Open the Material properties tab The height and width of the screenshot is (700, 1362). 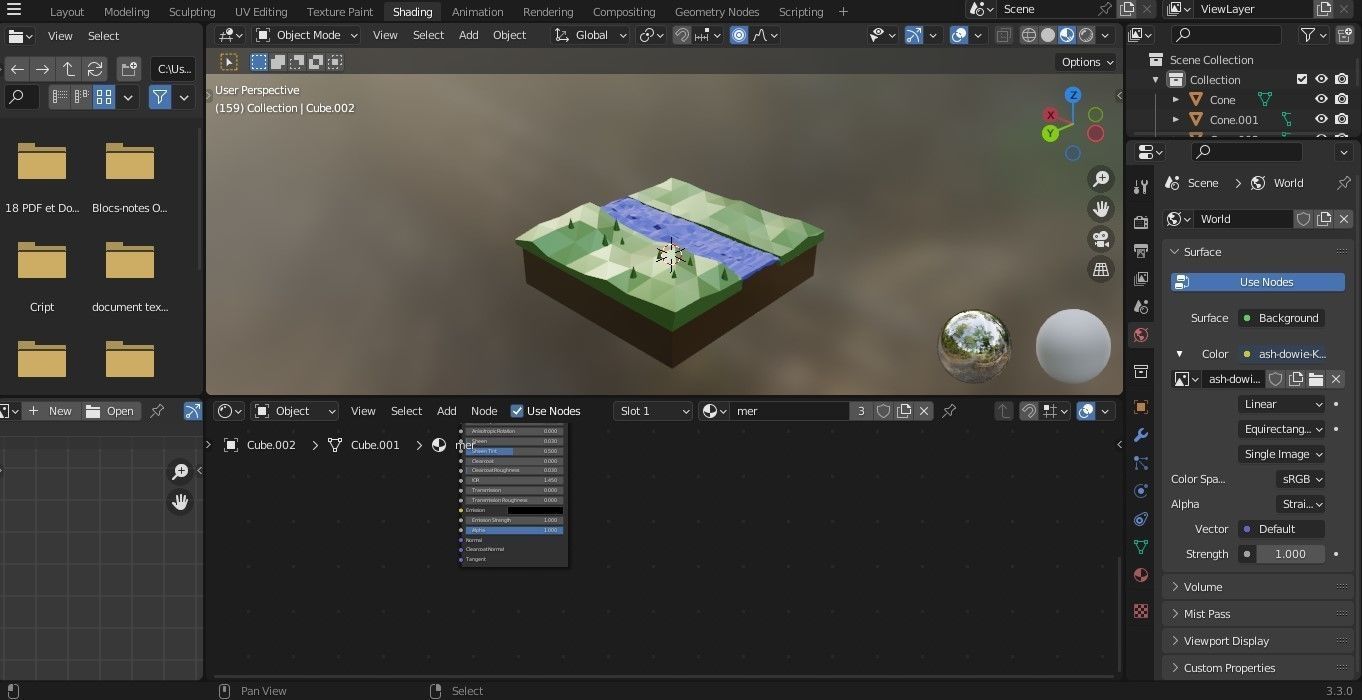pos(1141,575)
